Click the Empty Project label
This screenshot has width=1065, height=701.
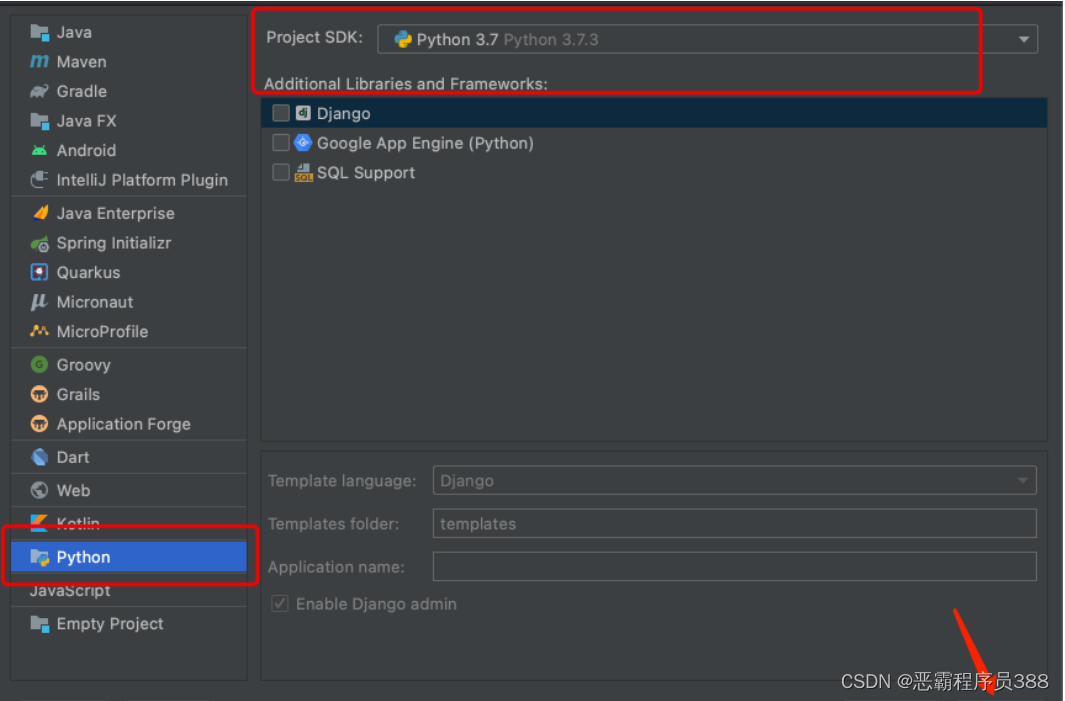tap(110, 624)
